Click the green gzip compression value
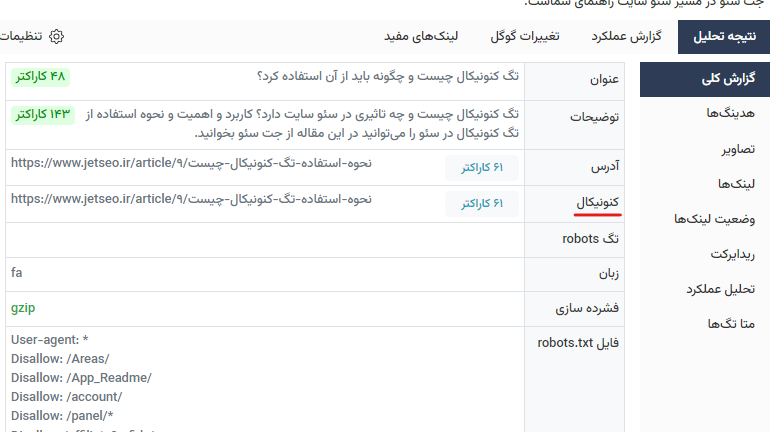The image size is (770, 432). coord(23,308)
